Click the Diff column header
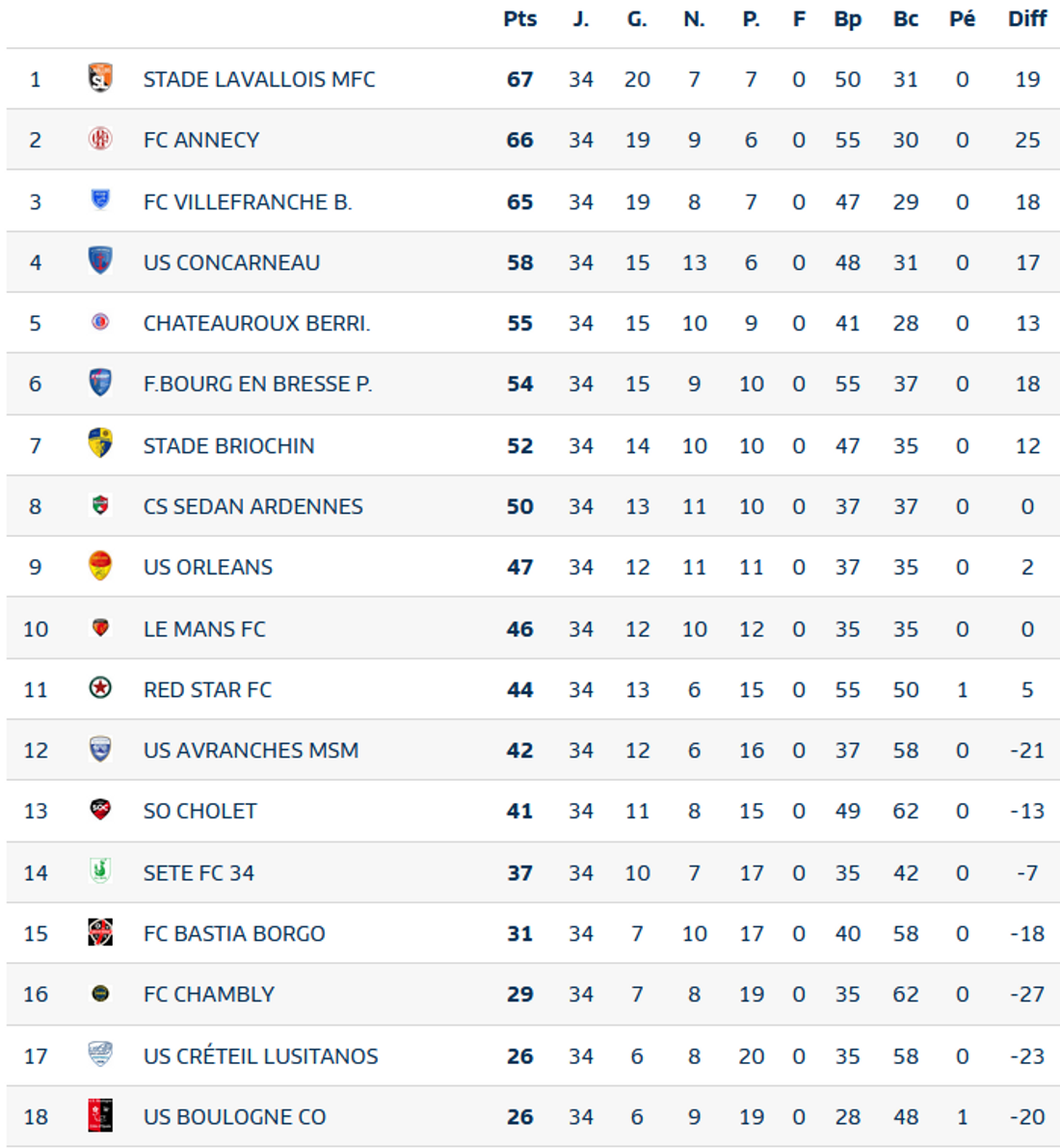 tap(1027, 19)
